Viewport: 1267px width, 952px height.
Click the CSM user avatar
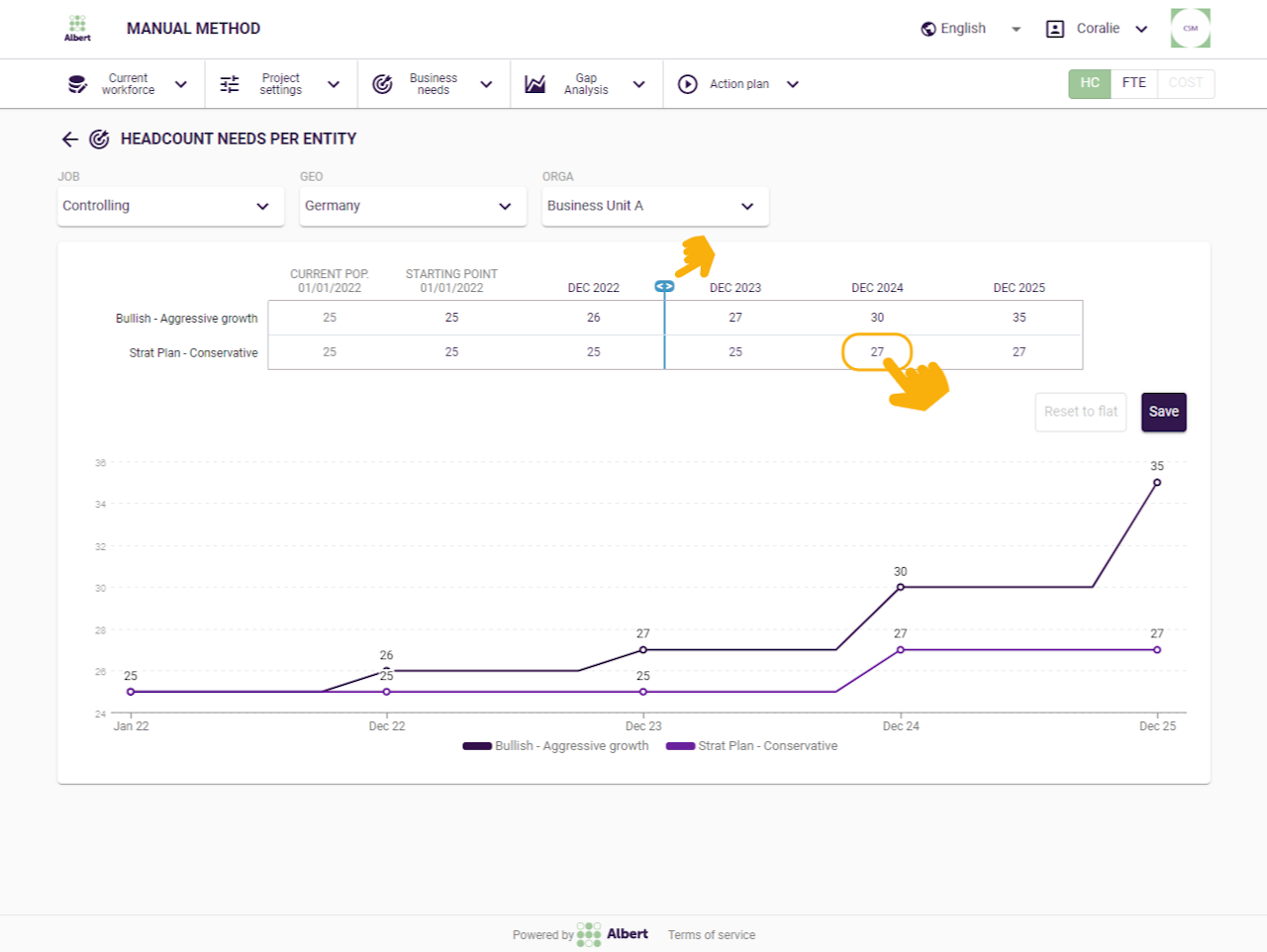[x=1190, y=29]
